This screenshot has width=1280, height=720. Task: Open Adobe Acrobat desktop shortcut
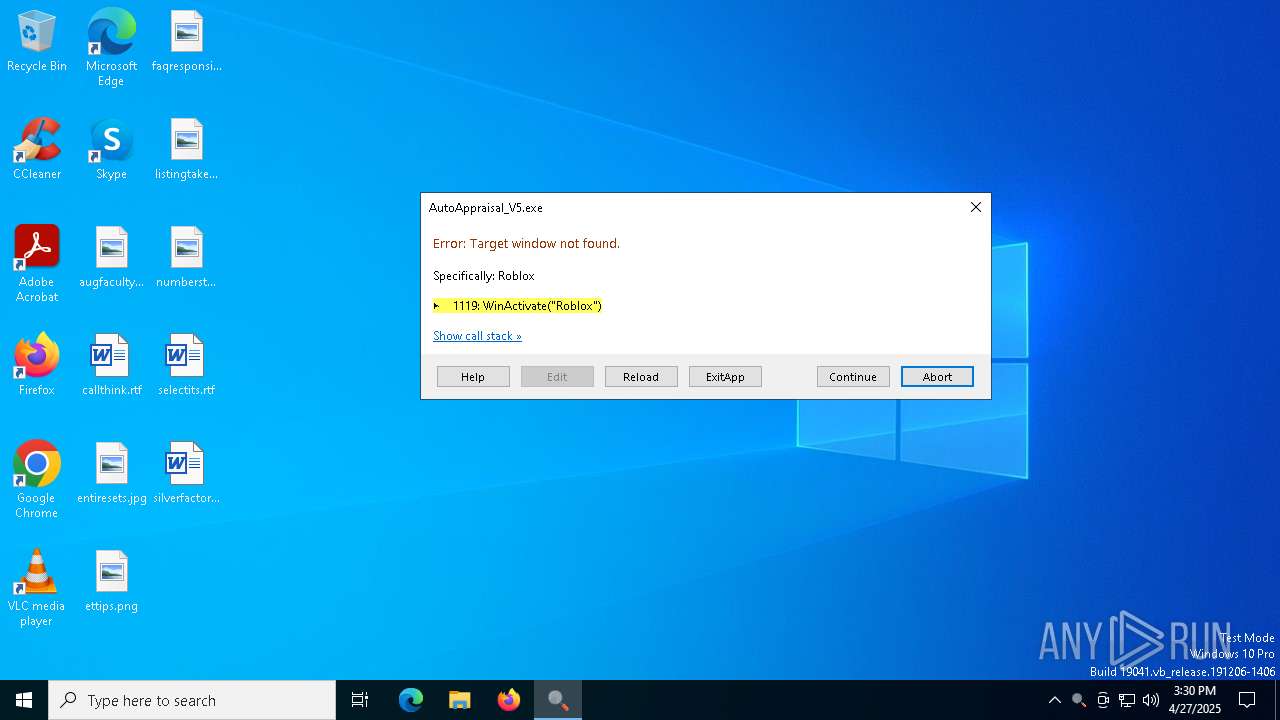pos(37,264)
